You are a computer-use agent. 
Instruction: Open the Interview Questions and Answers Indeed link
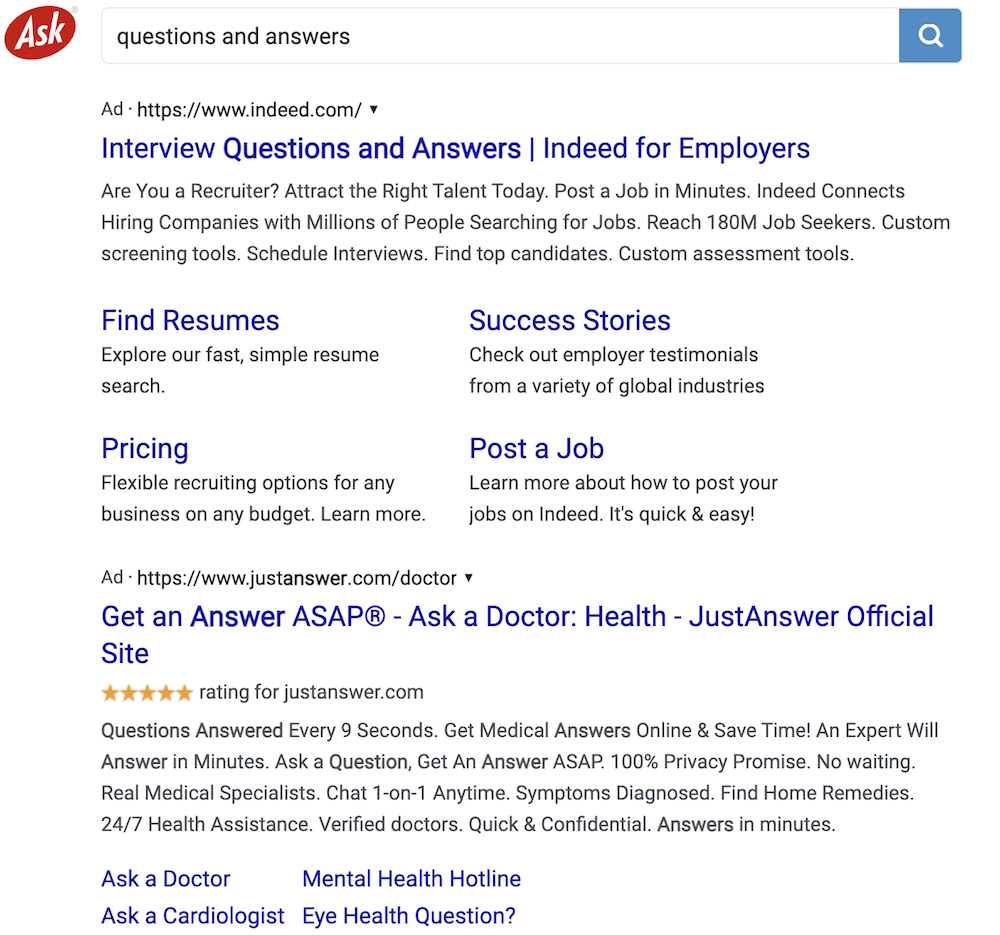(455, 149)
